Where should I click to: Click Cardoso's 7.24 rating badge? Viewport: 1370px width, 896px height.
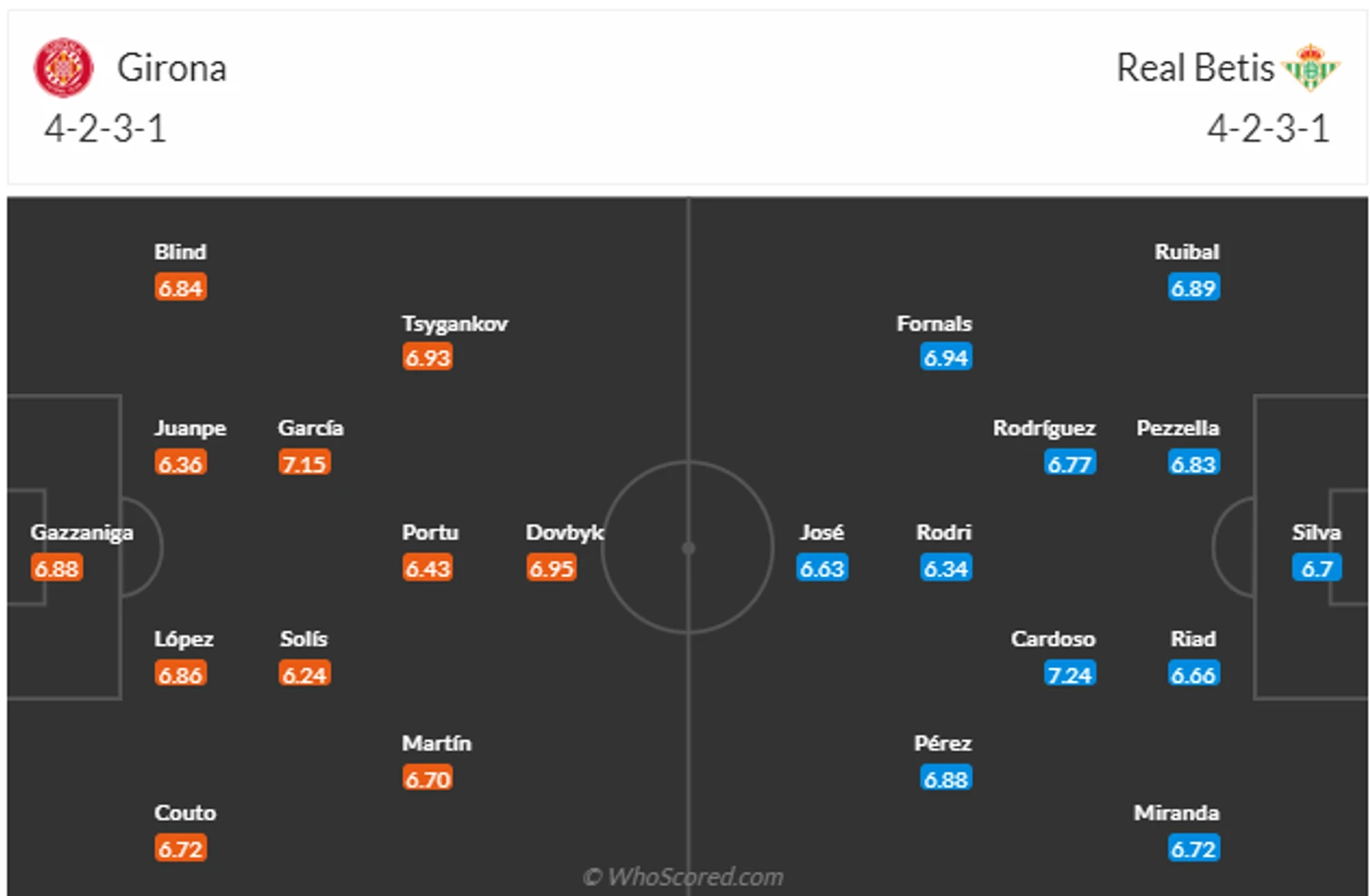coord(1070,675)
